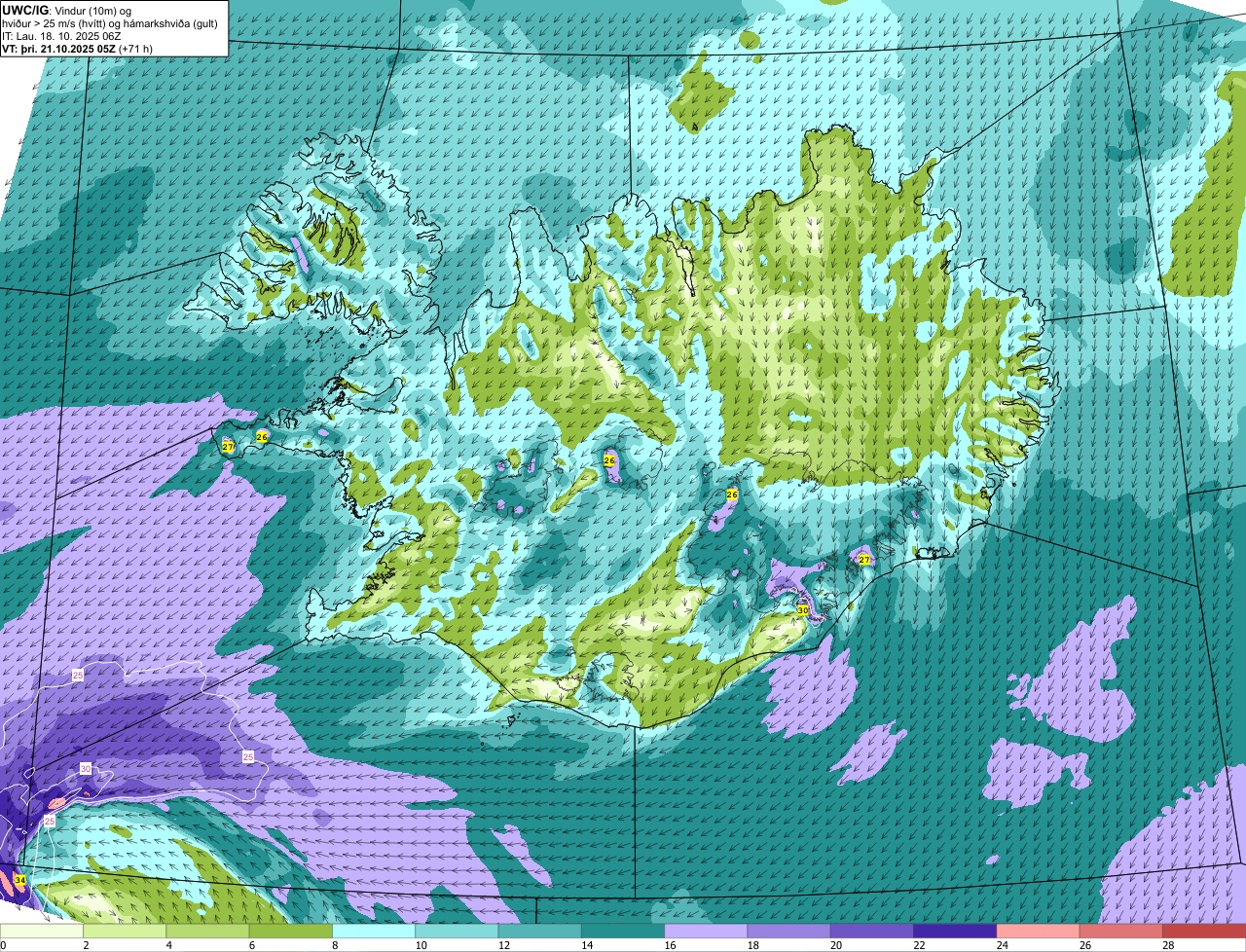Viewport: 1246px width, 952px height.
Task: Select the 20–22 m/s legend swatch
Action: click(x=872, y=931)
